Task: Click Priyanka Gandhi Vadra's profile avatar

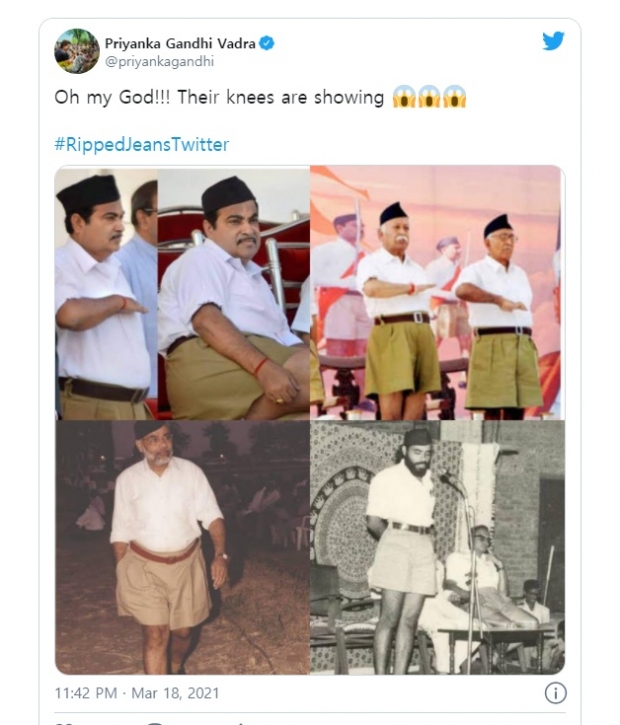Action: coord(76,51)
